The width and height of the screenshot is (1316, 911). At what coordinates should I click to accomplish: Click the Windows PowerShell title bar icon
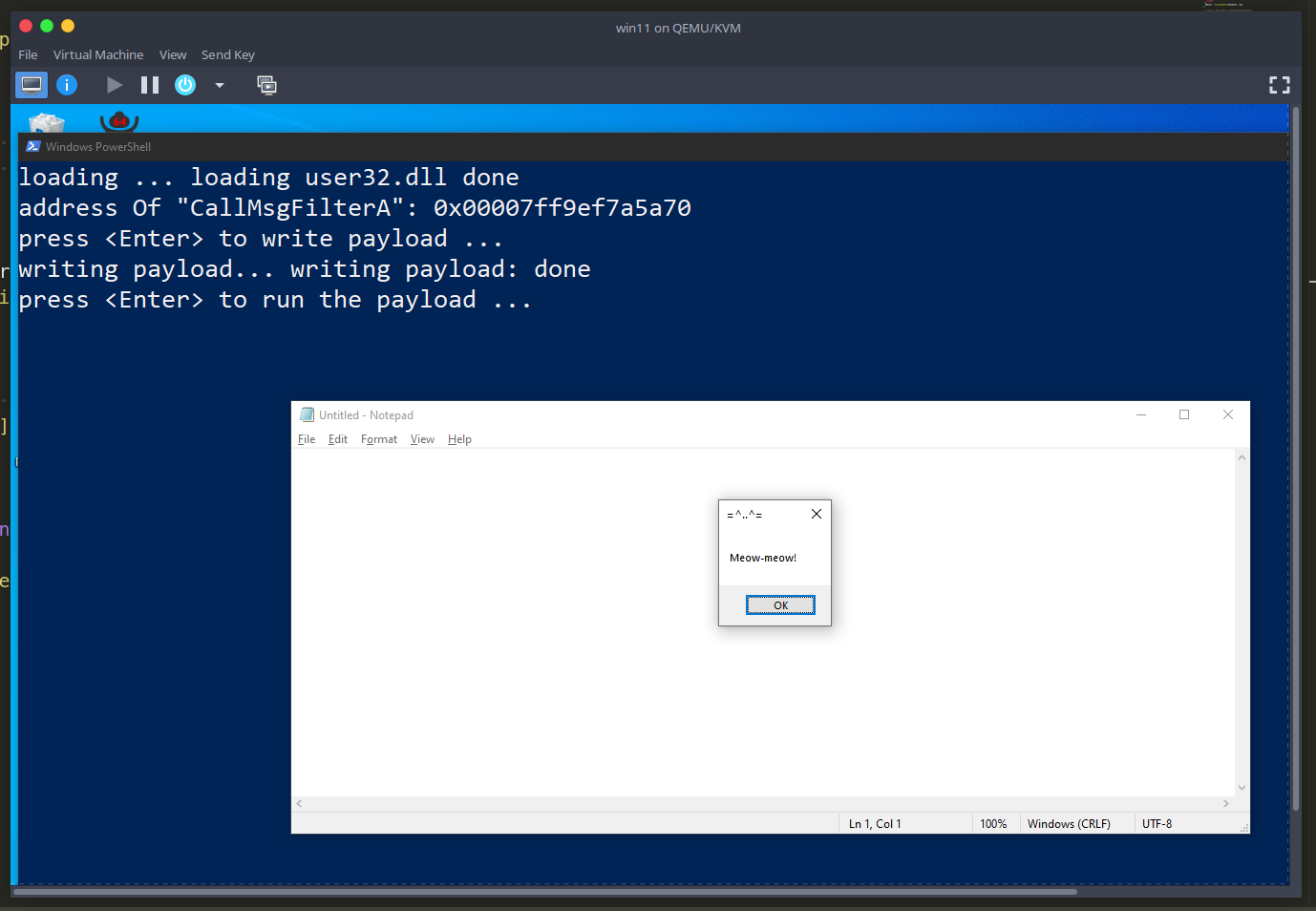(33, 147)
